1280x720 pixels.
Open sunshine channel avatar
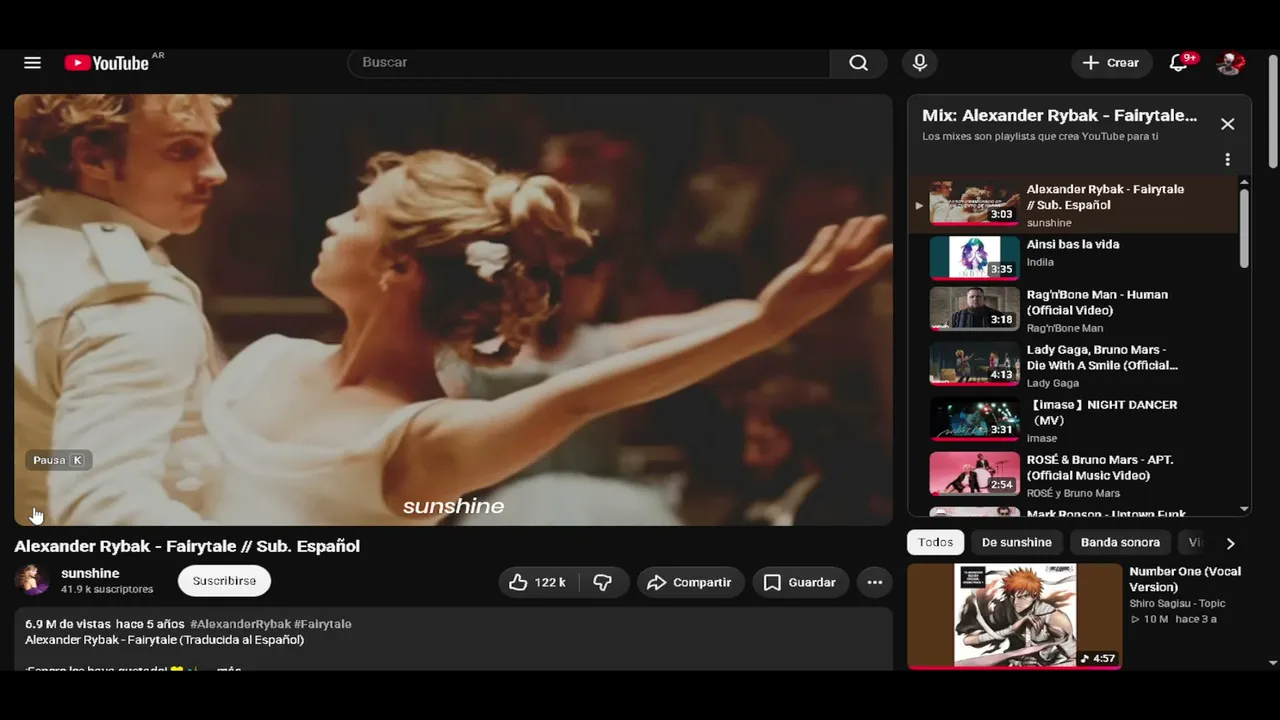(x=32, y=580)
